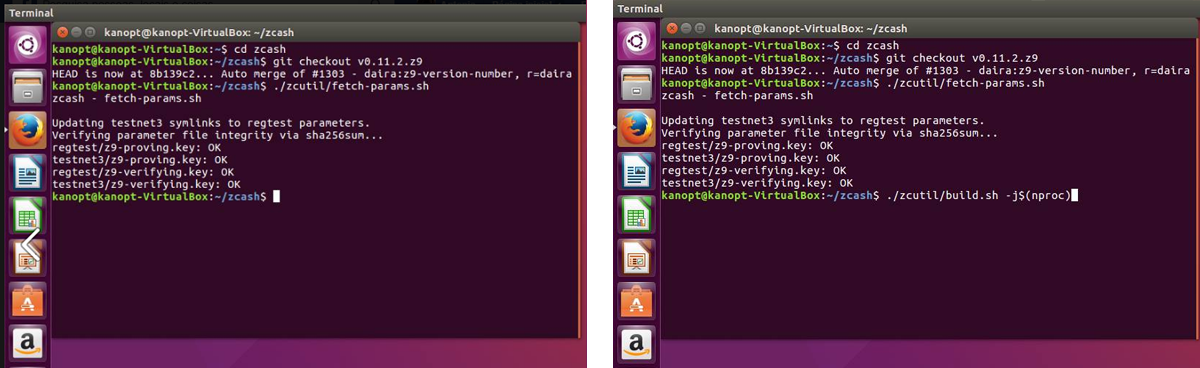This screenshot has width=1200, height=368.
Task: Click 'regtest/z9-proving.key: OK' in left terminal
Action: [x=136, y=147]
